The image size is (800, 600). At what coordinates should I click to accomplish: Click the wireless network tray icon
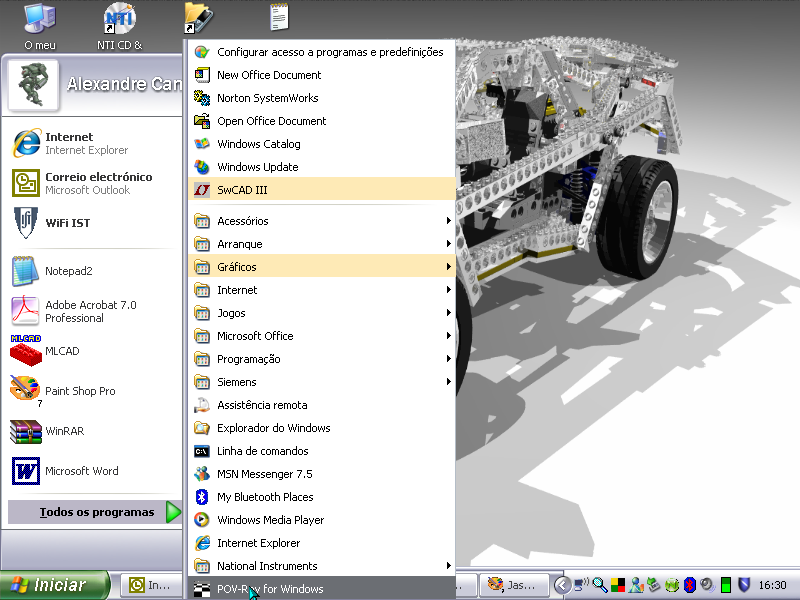(581, 585)
